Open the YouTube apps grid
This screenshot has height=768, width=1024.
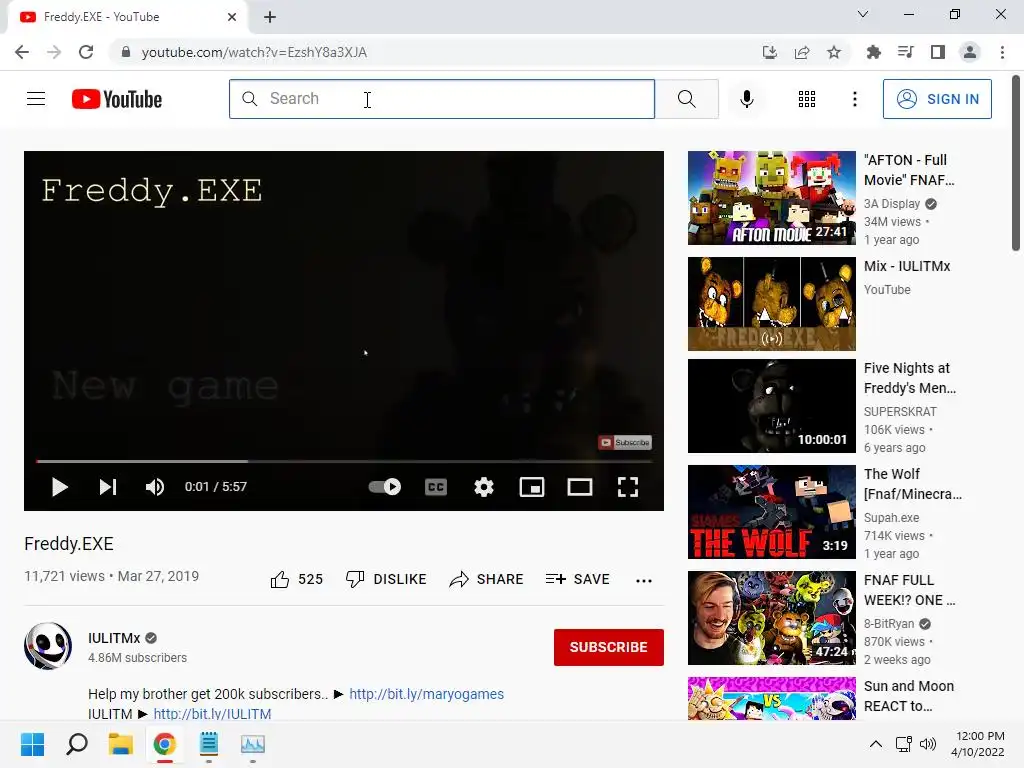807,99
